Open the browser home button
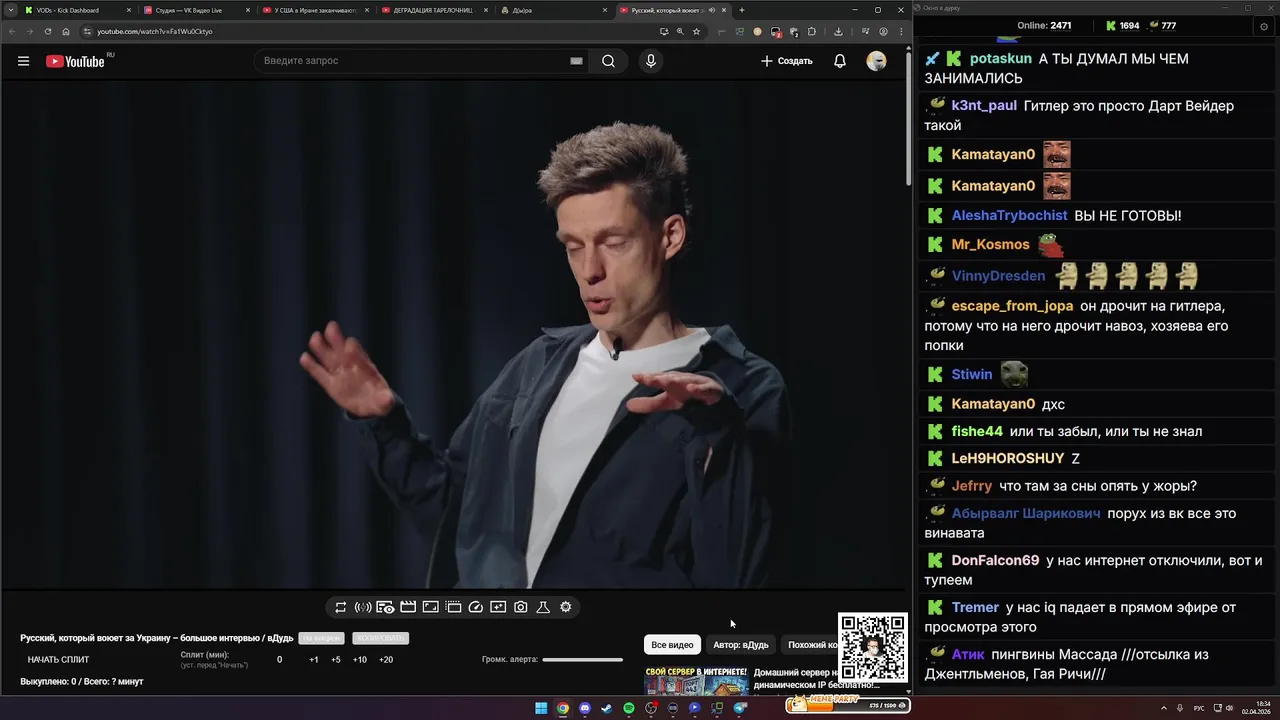Screen dimensions: 1280x720 click(x=66, y=31)
